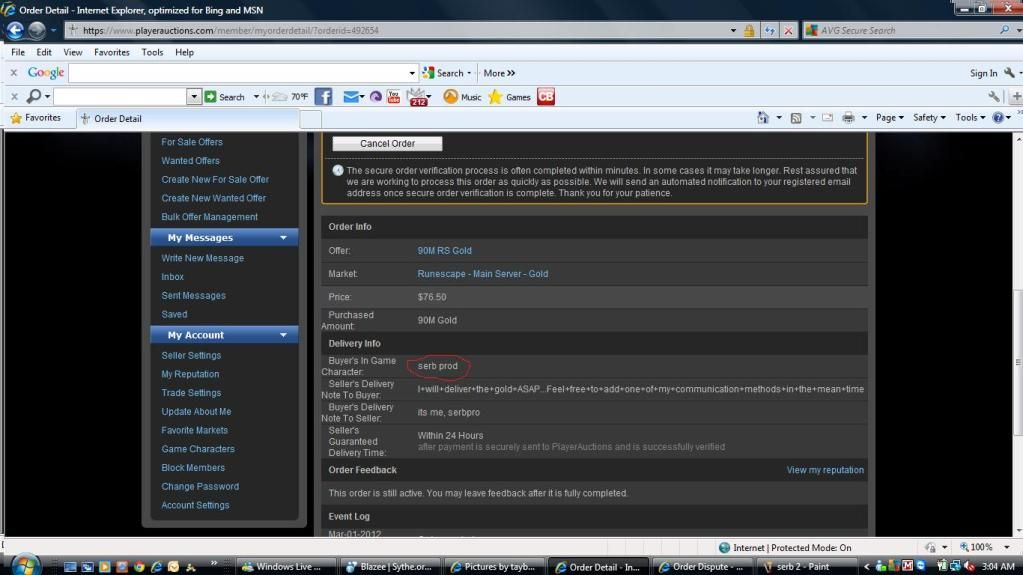Expand Google toolbar More options
1023x575 pixels.
[499, 73]
